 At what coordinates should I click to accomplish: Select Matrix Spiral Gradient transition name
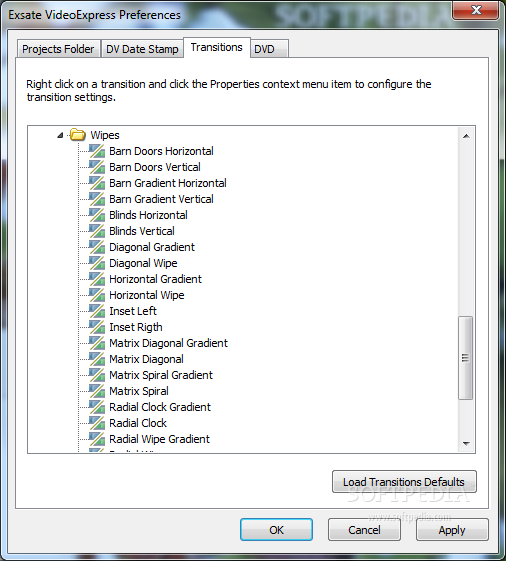[161, 375]
